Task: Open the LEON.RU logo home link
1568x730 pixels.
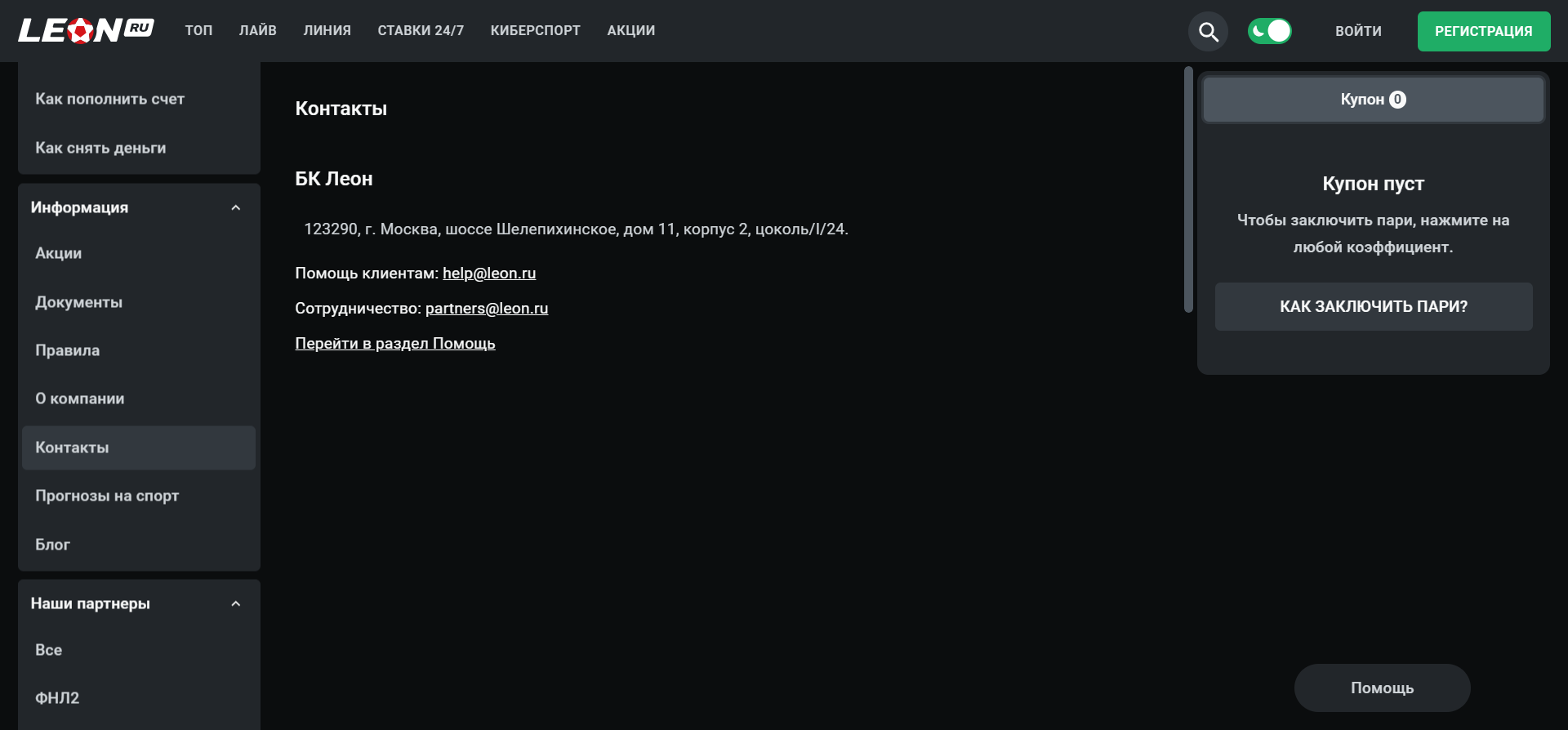Action: coord(86,31)
